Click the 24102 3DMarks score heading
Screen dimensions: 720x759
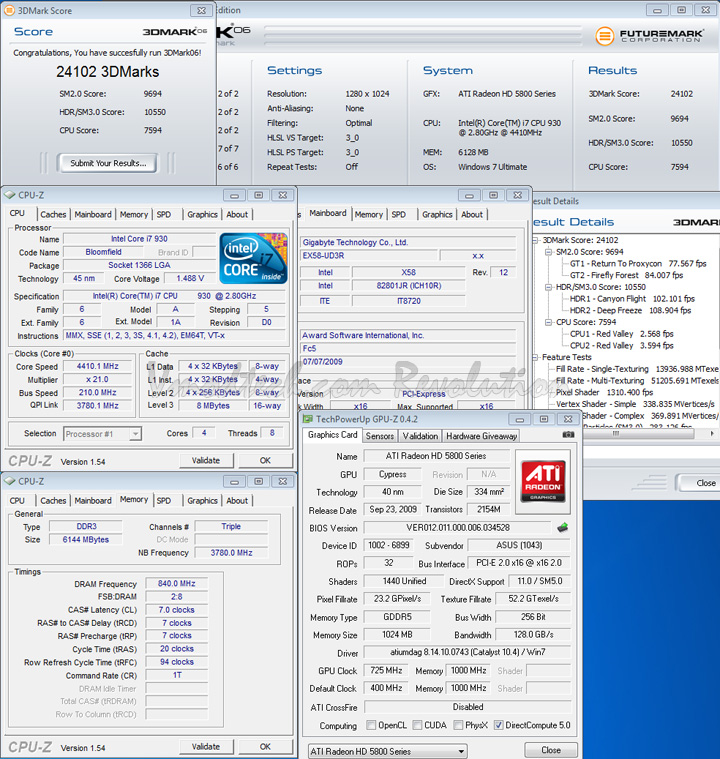(107, 72)
